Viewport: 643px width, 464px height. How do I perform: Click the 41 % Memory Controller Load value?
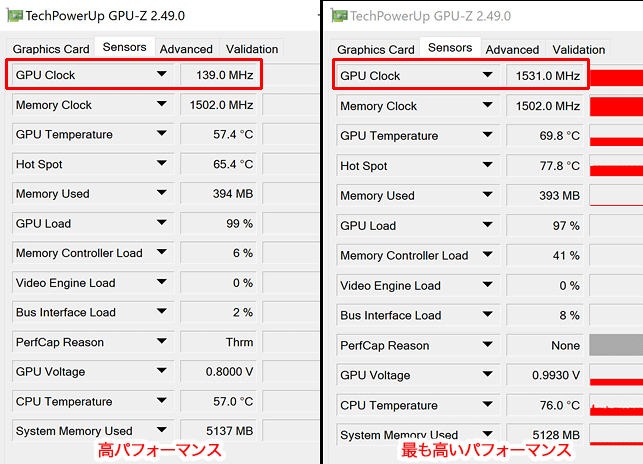(x=545, y=256)
